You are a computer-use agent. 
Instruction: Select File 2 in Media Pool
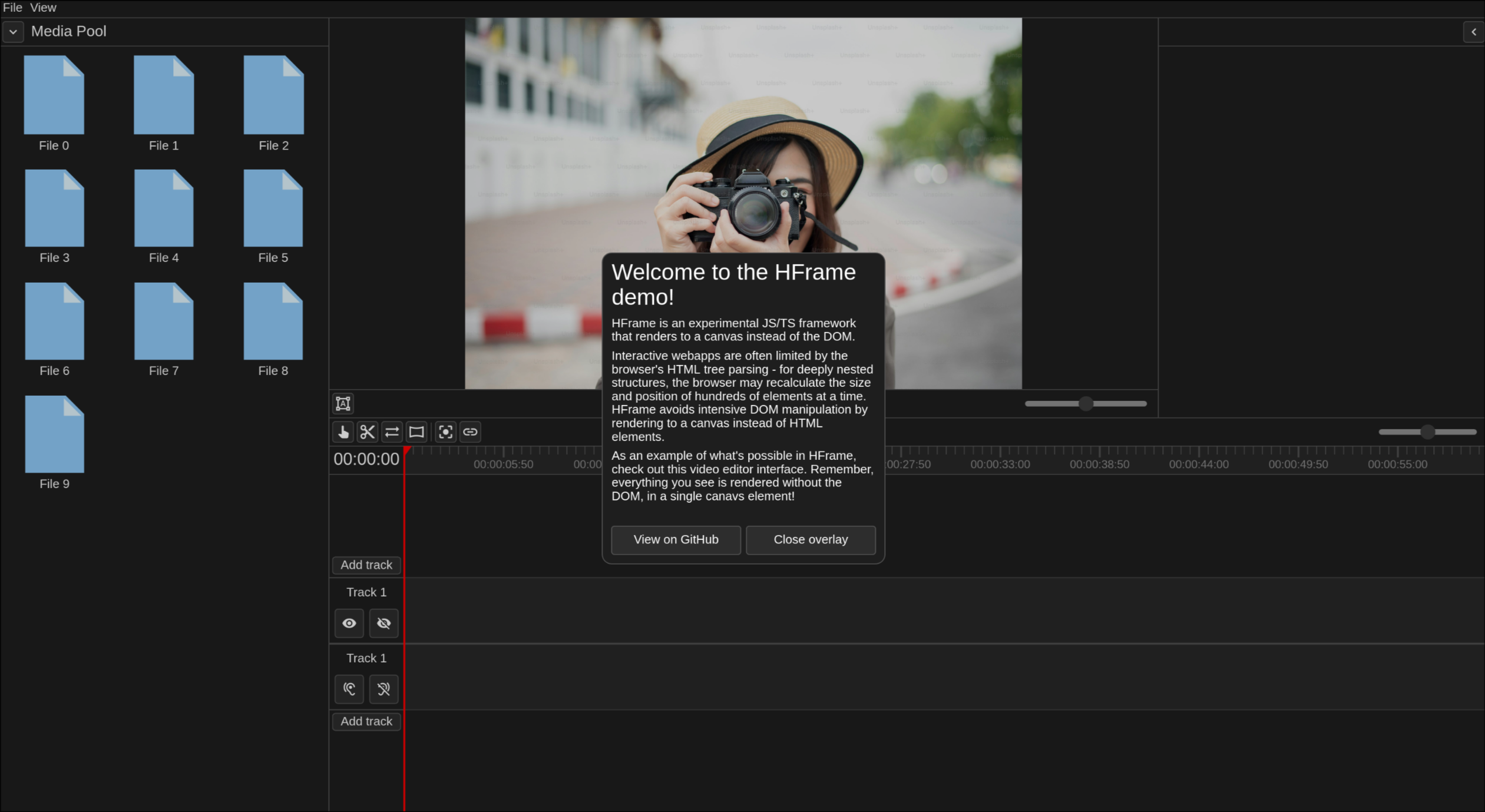(x=274, y=95)
